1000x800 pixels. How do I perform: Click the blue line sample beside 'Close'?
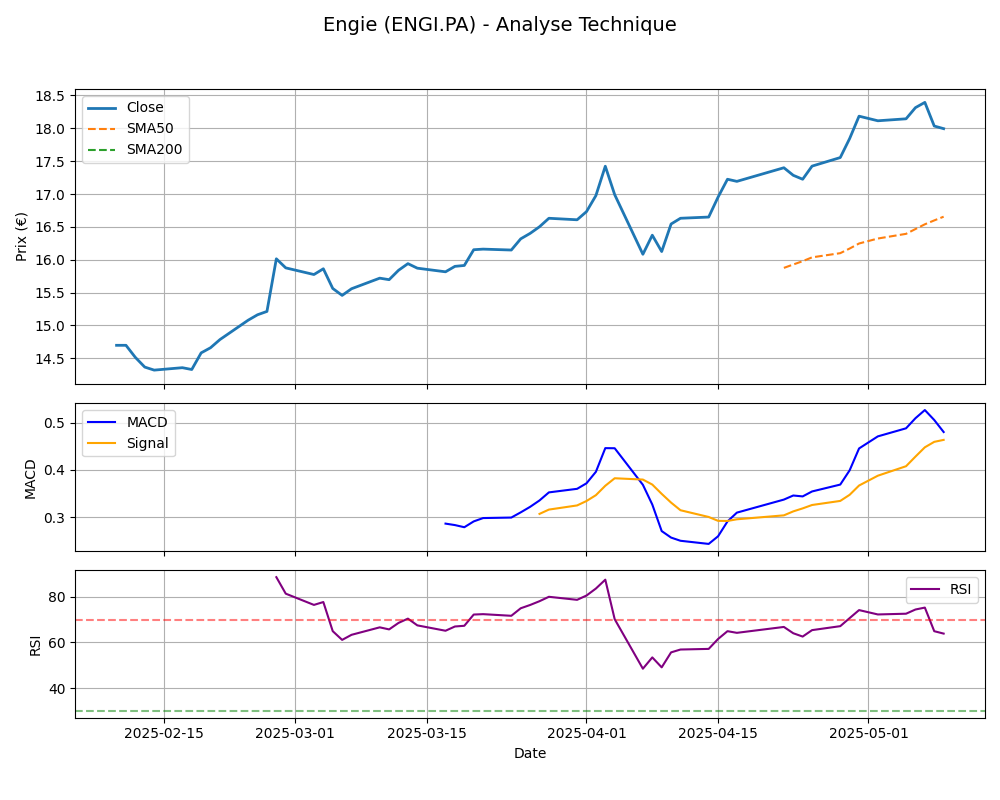coord(102,108)
